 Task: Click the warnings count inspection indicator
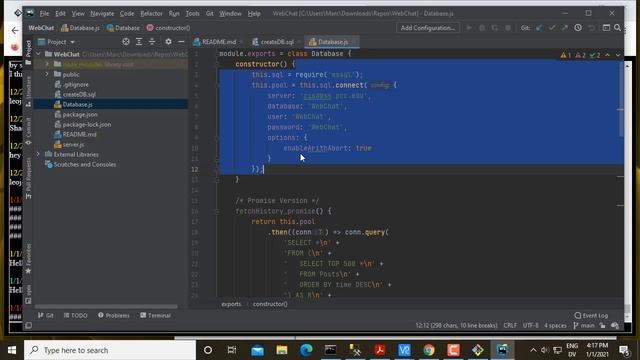566,55
